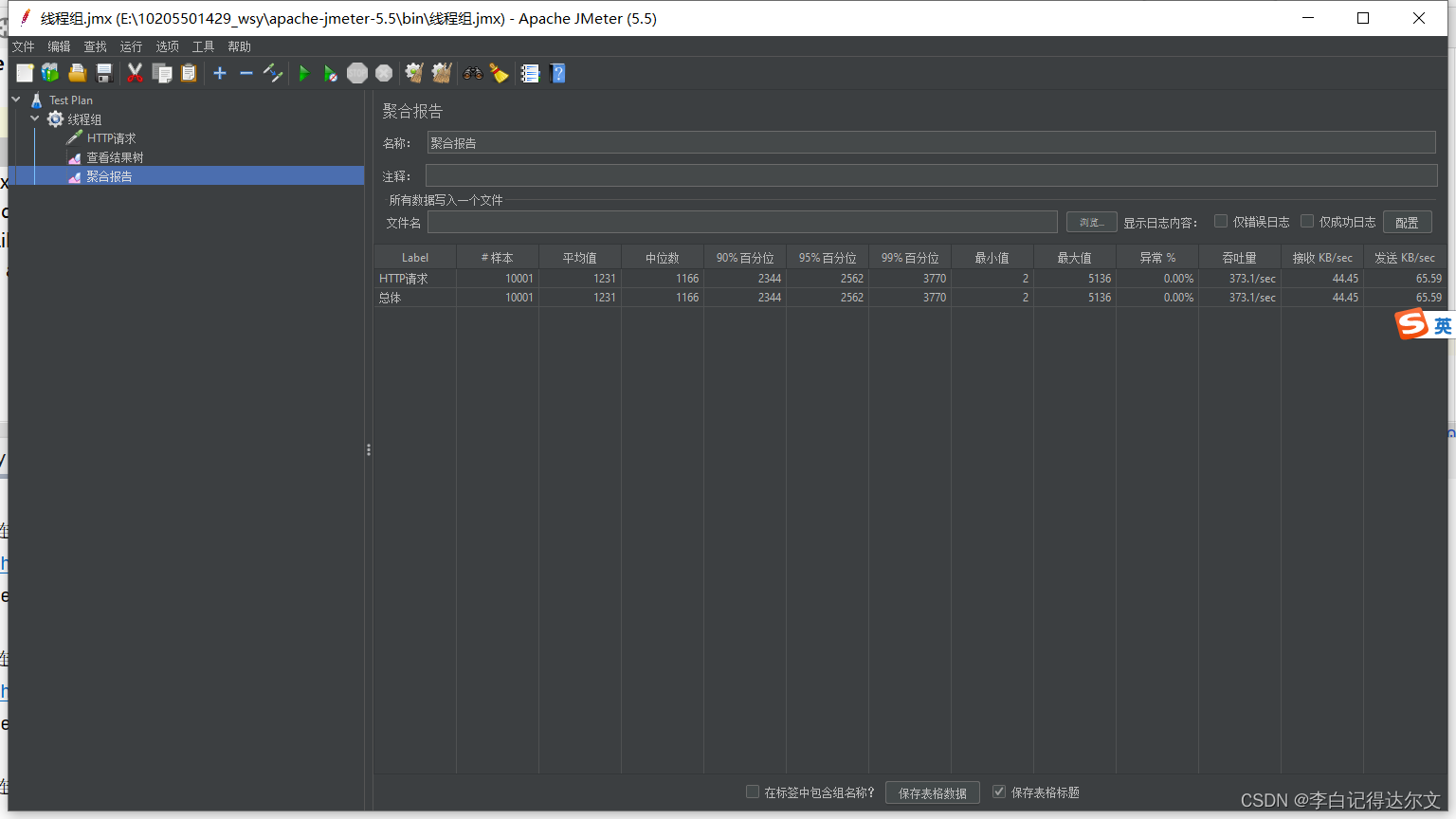
Task: Uncheck the 保存表格标题 checkbox
Action: click(999, 792)
